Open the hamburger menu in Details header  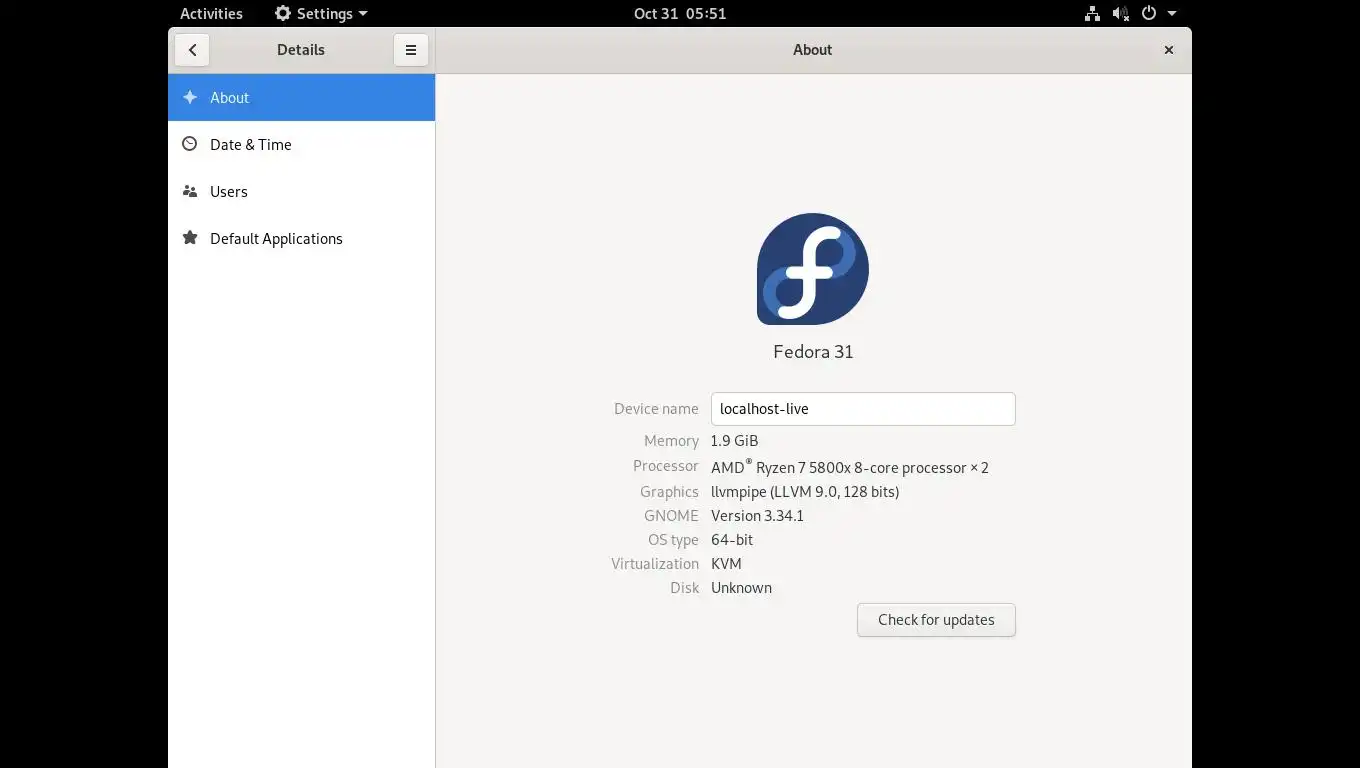coord(411,50)
